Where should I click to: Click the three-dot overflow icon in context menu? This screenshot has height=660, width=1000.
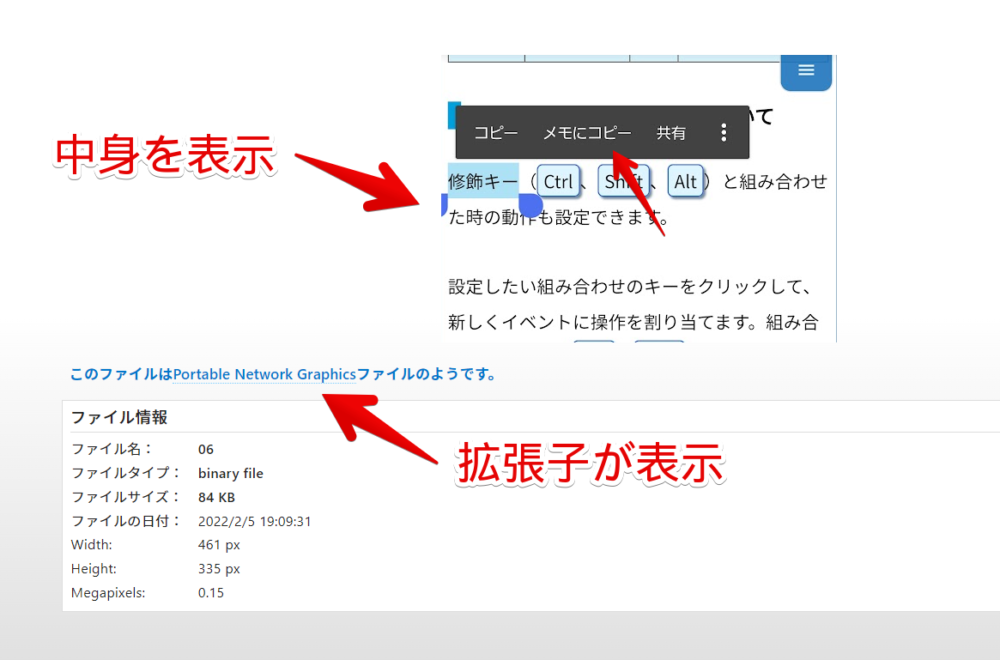[724, 131]
